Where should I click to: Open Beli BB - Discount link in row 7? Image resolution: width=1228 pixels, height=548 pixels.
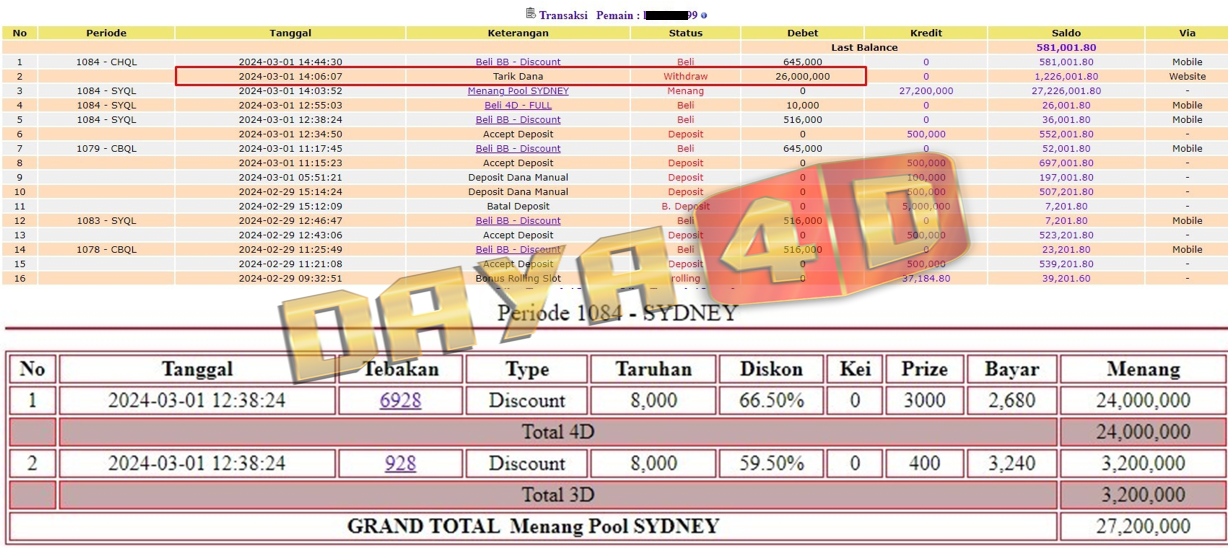[518, 149]
